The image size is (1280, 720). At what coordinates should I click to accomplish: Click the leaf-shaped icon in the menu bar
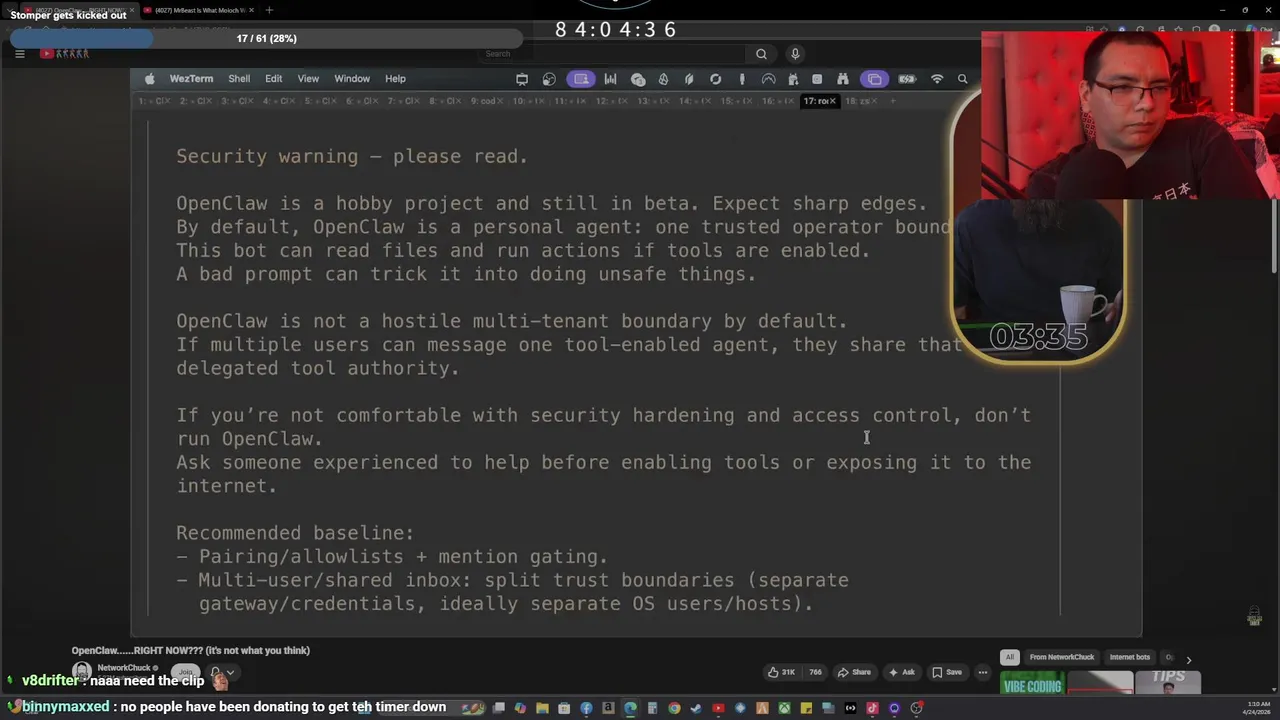click(689, 79)
